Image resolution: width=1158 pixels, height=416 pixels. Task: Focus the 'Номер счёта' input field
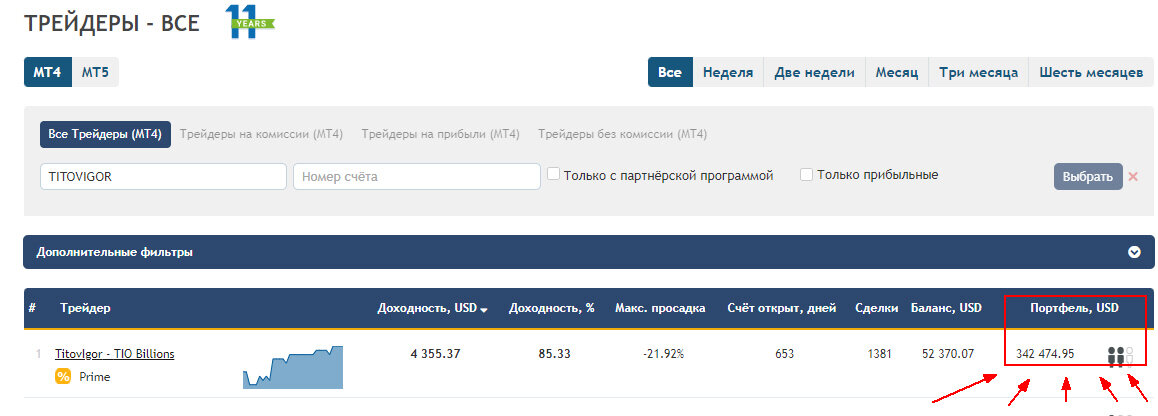pyautogui.click(x=417, y=177)
